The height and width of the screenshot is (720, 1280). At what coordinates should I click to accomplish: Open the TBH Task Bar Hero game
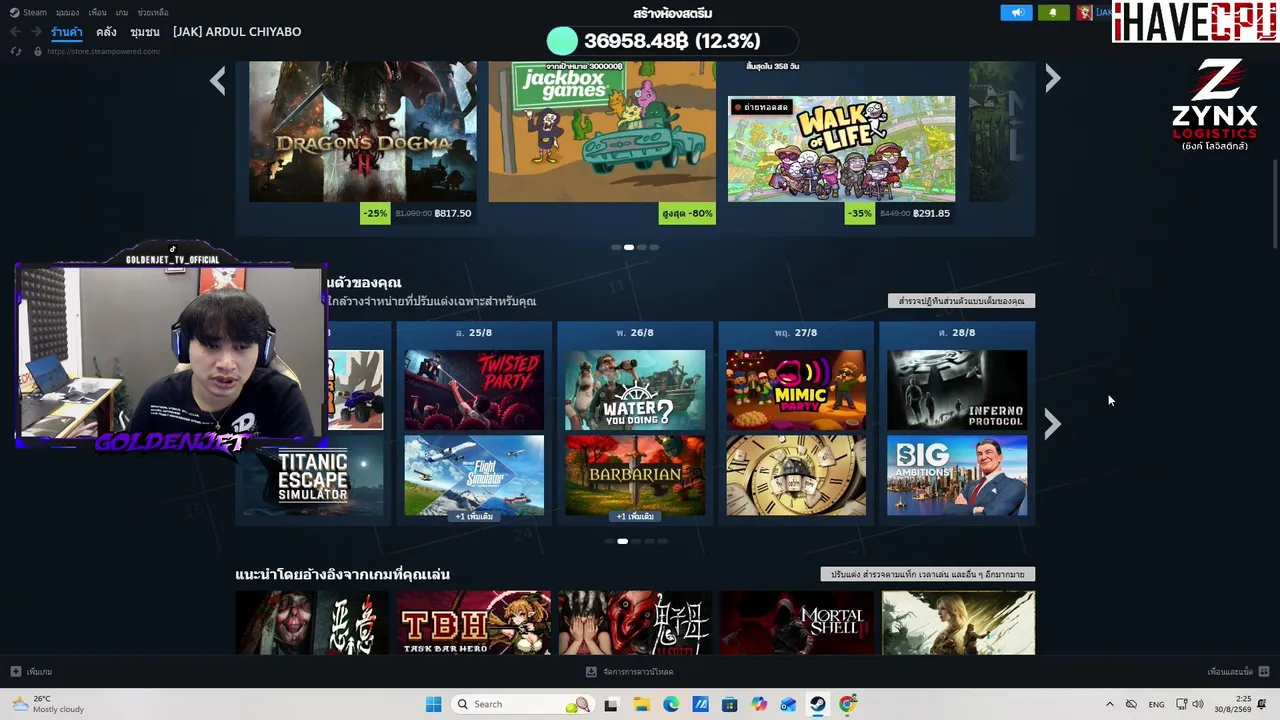click(473, 623)
